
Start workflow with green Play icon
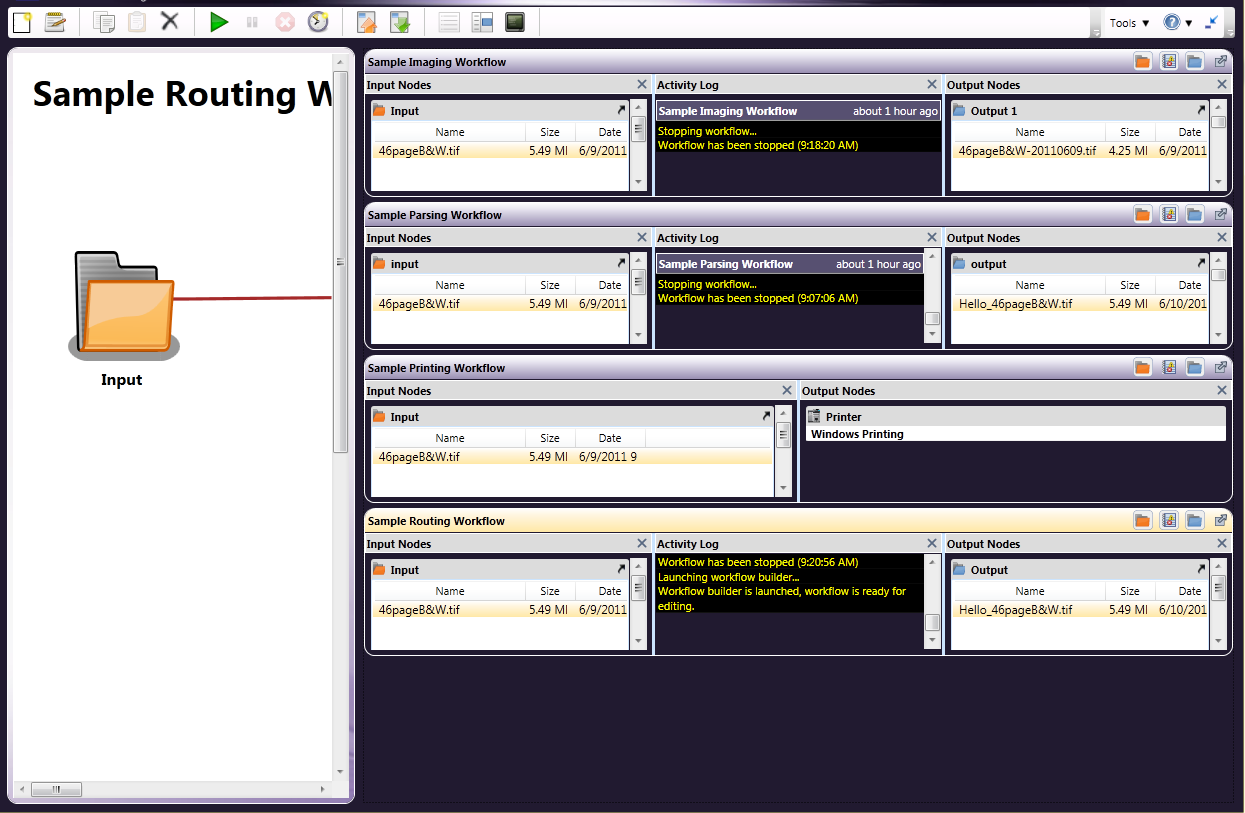pos(219,21)
